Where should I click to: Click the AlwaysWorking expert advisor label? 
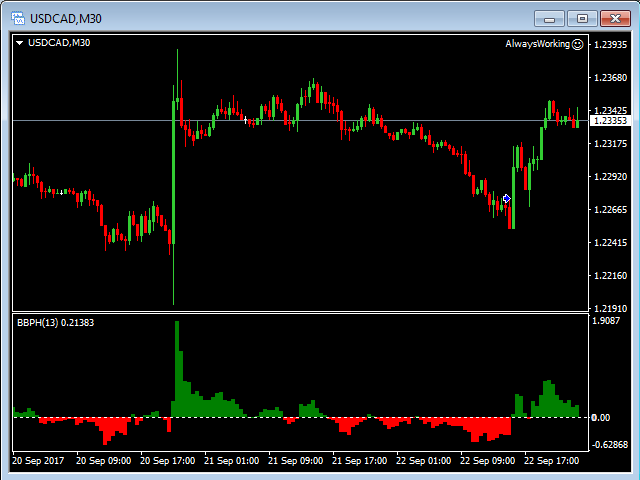click(537, 44)
